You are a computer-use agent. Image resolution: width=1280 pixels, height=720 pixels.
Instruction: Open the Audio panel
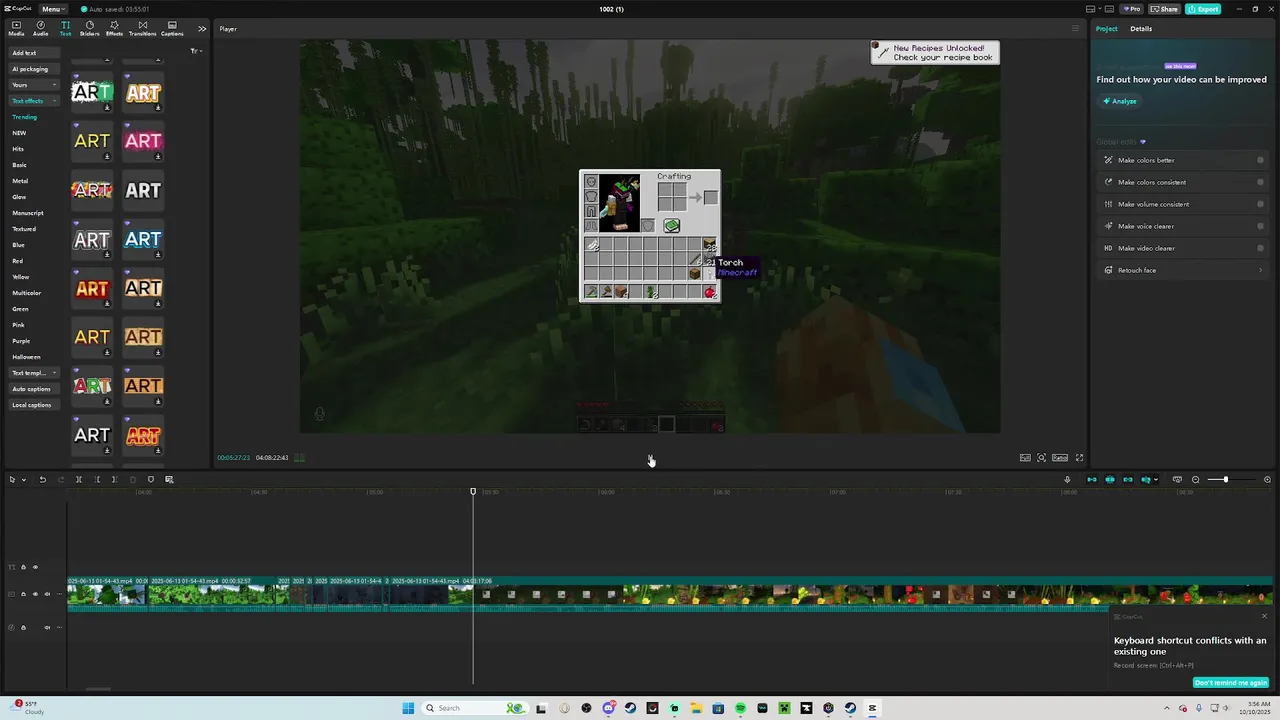(x=40, y=28)
